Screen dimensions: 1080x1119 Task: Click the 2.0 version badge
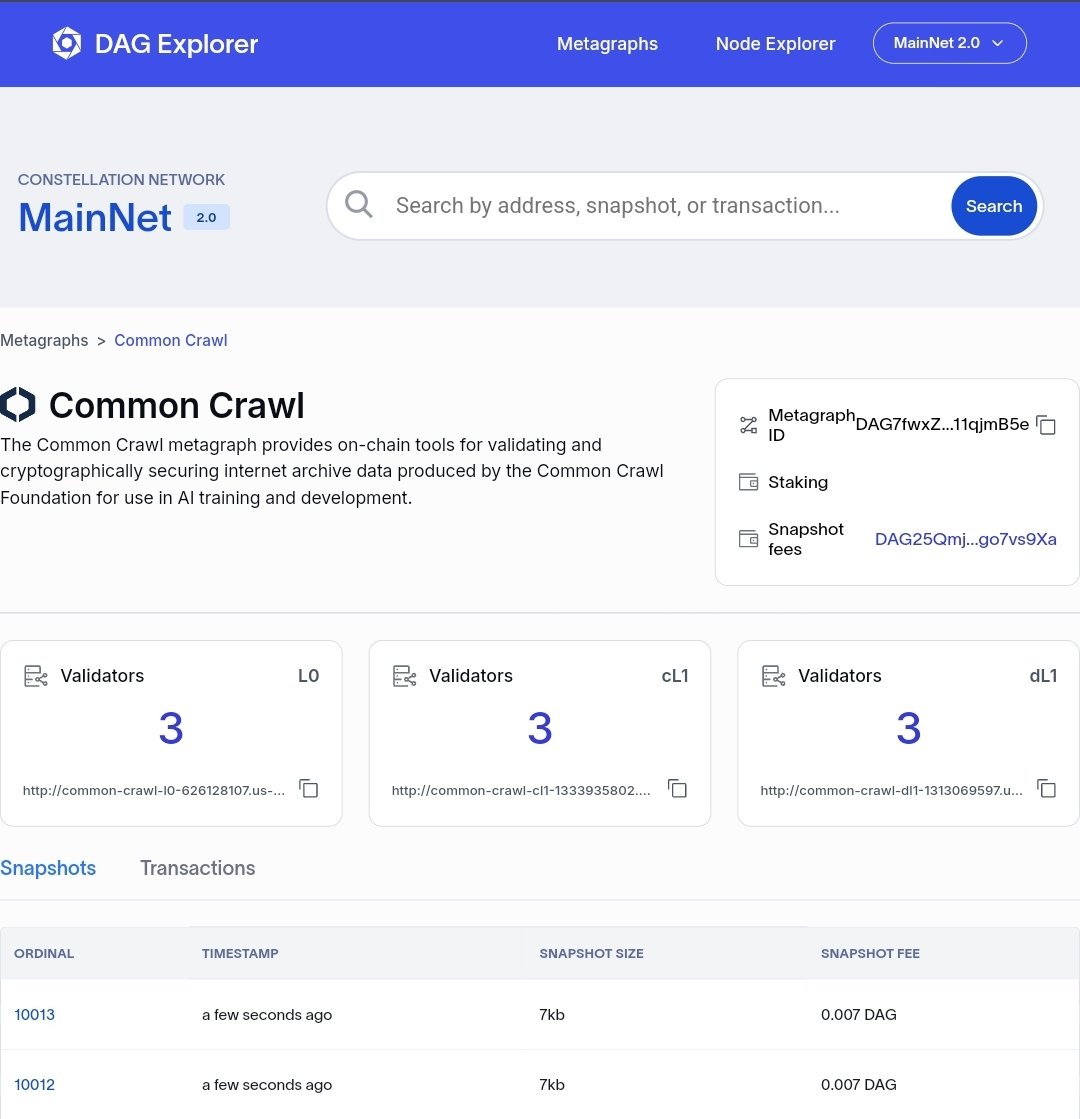[206, 217]
